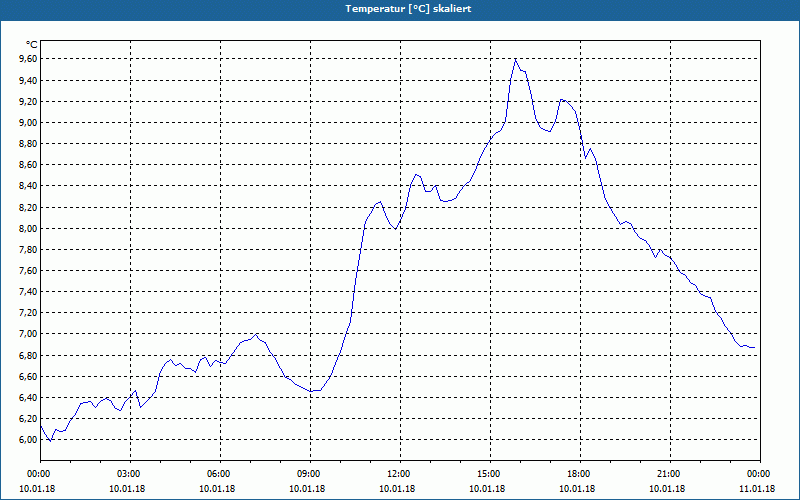The height and width of the screenshot is (500, 800).
Task: Select the '10.01.18' date under 21:00
Action: click(667, 489)
